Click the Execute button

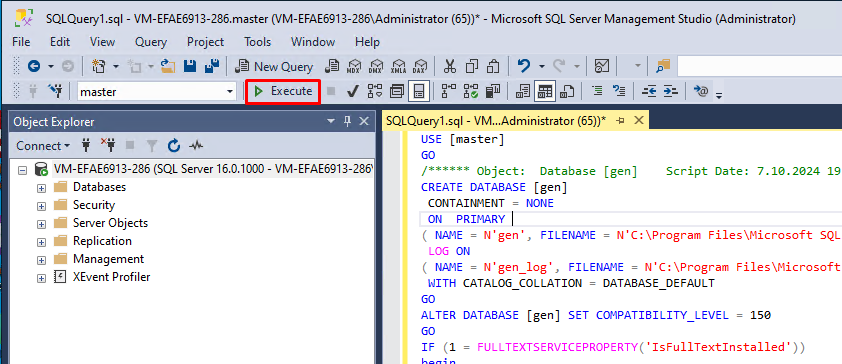(283, 91)
